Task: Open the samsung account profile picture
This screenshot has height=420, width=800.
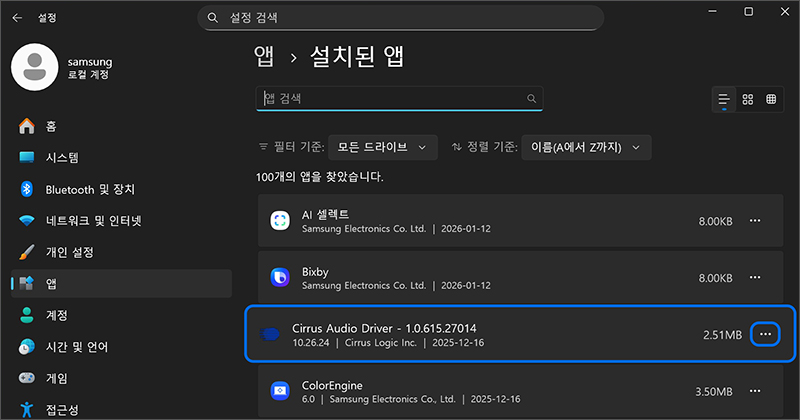Action: (x=35, y=67)
